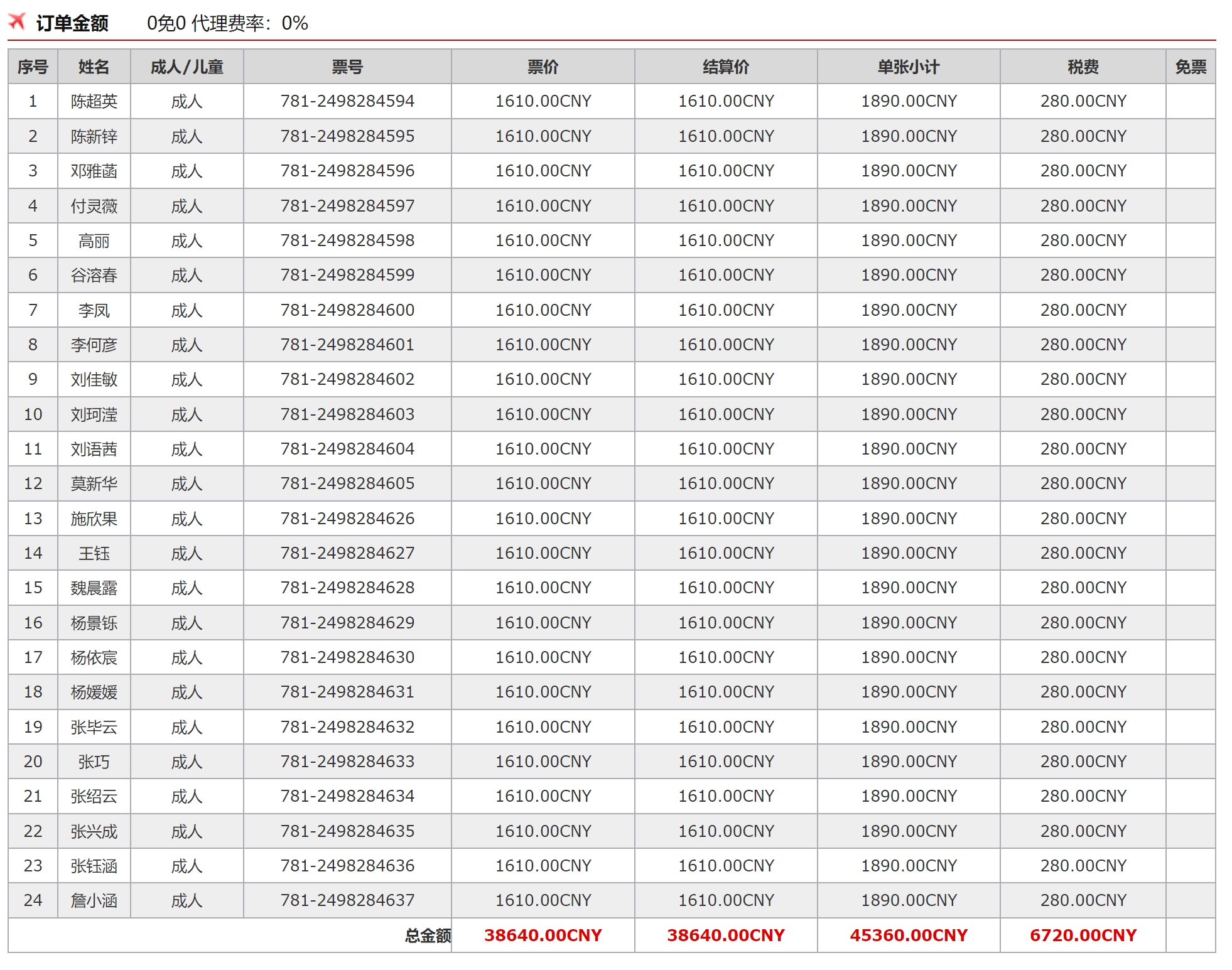The height and width of the screenshot is (970, 1232).
Task: Click the 代理费率 0% text
Action: 249,23
